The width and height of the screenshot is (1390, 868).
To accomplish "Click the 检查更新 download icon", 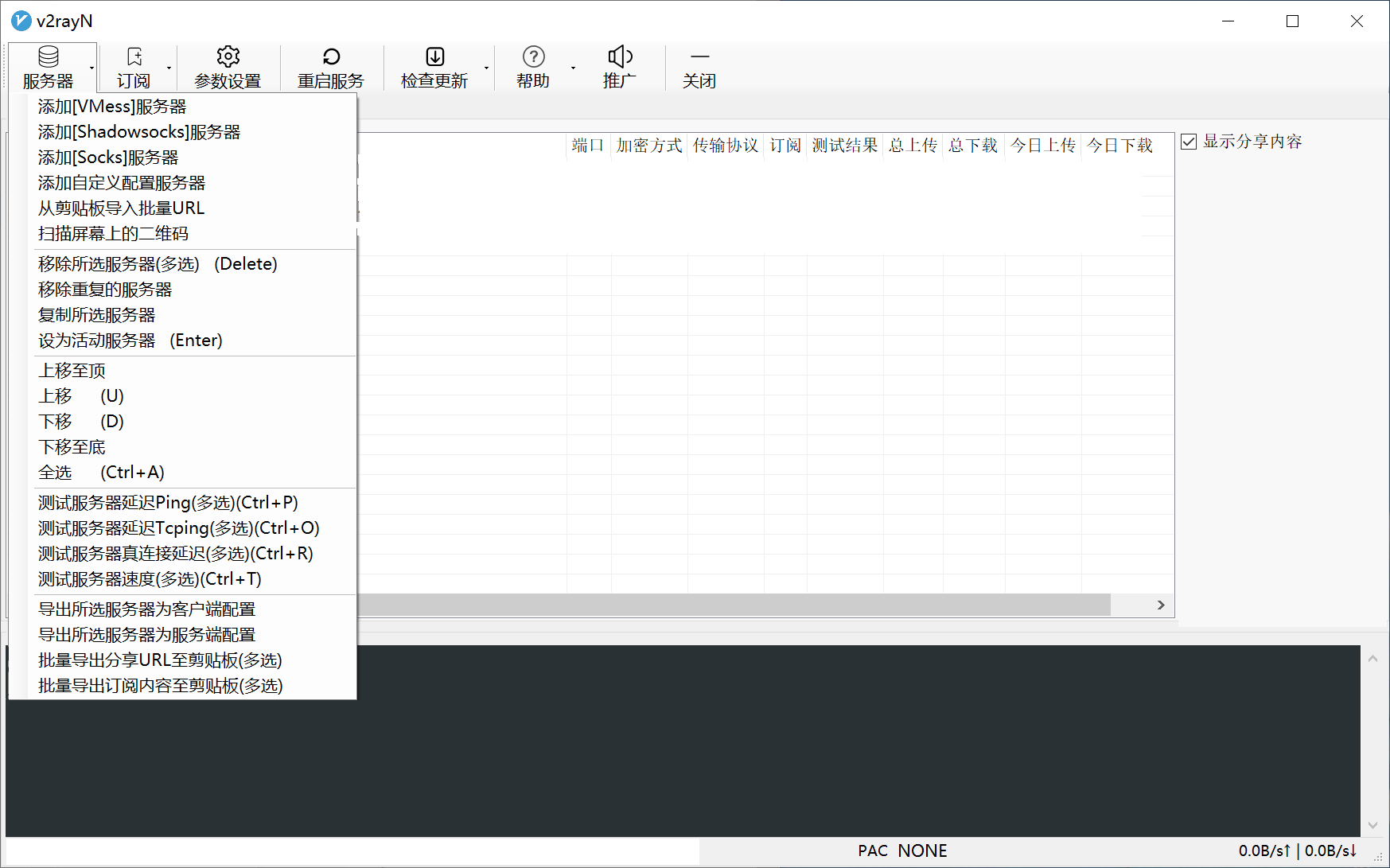I will (x=435, y=56).
